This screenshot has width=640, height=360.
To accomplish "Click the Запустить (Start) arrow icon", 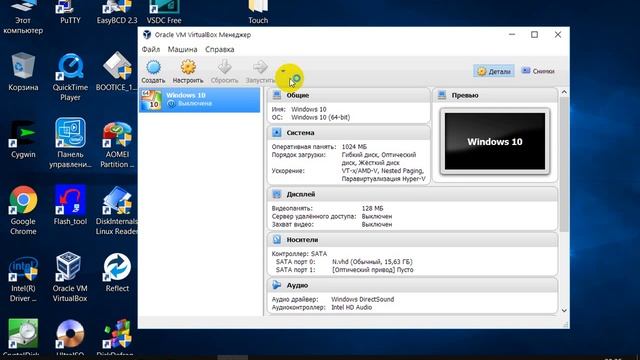I will pyautogui.click(x=260, y=67).
